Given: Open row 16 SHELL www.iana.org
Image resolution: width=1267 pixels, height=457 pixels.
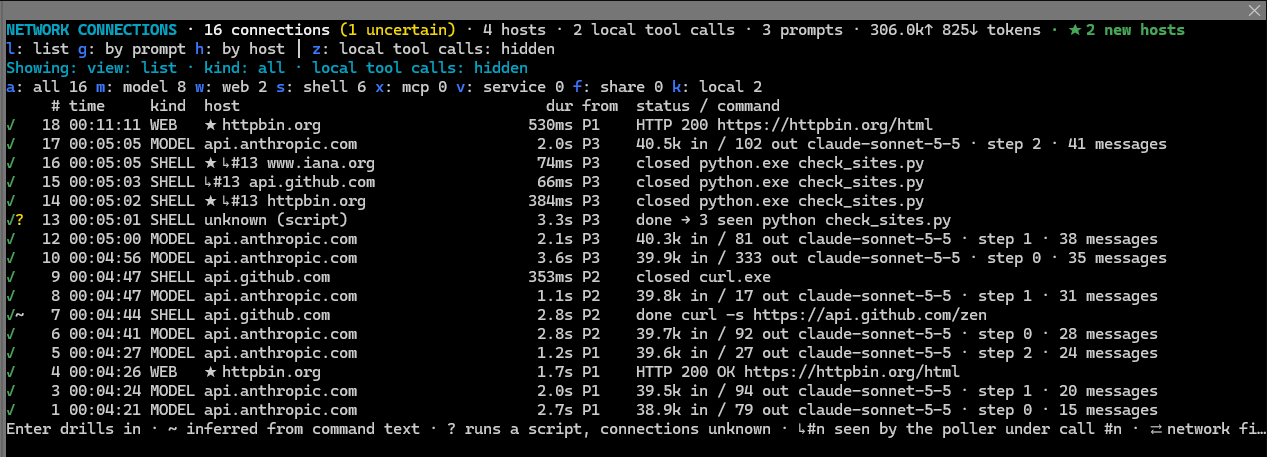Looking at the screenshot, I should 633,163.
